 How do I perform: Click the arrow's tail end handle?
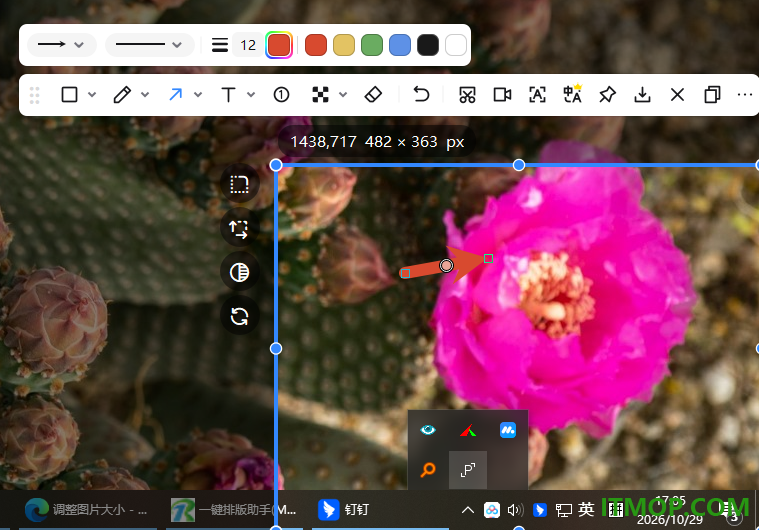click(406, 273)
